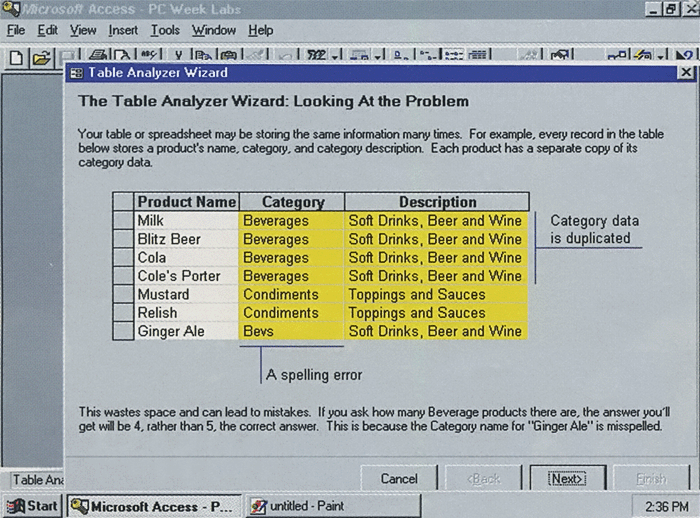The image size is (700, 518).
Task: Click the Paste toolbar icon
Action: click(x=229, y=58)
